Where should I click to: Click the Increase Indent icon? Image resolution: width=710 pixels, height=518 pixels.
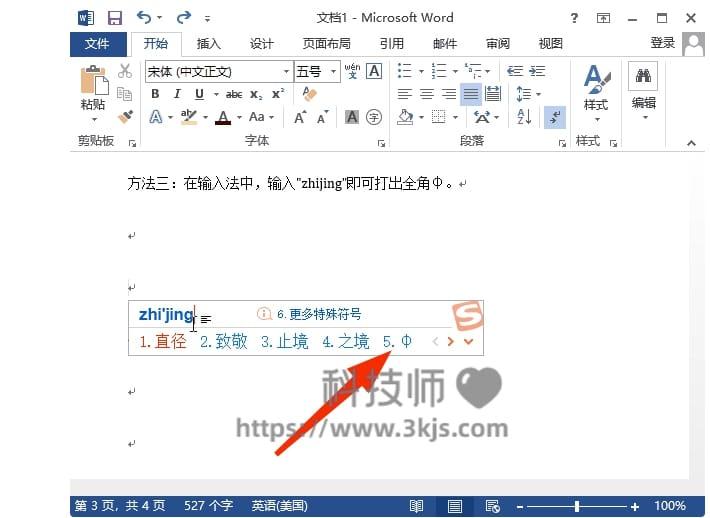537,71
